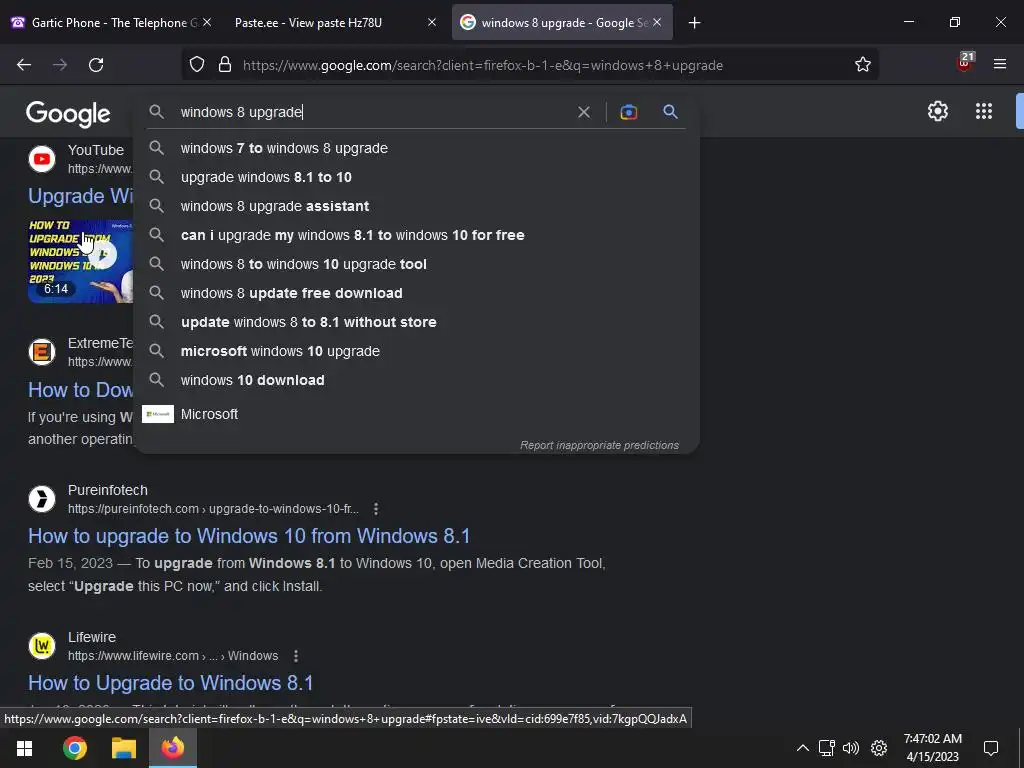Open a new browser tab

[694, 23]
